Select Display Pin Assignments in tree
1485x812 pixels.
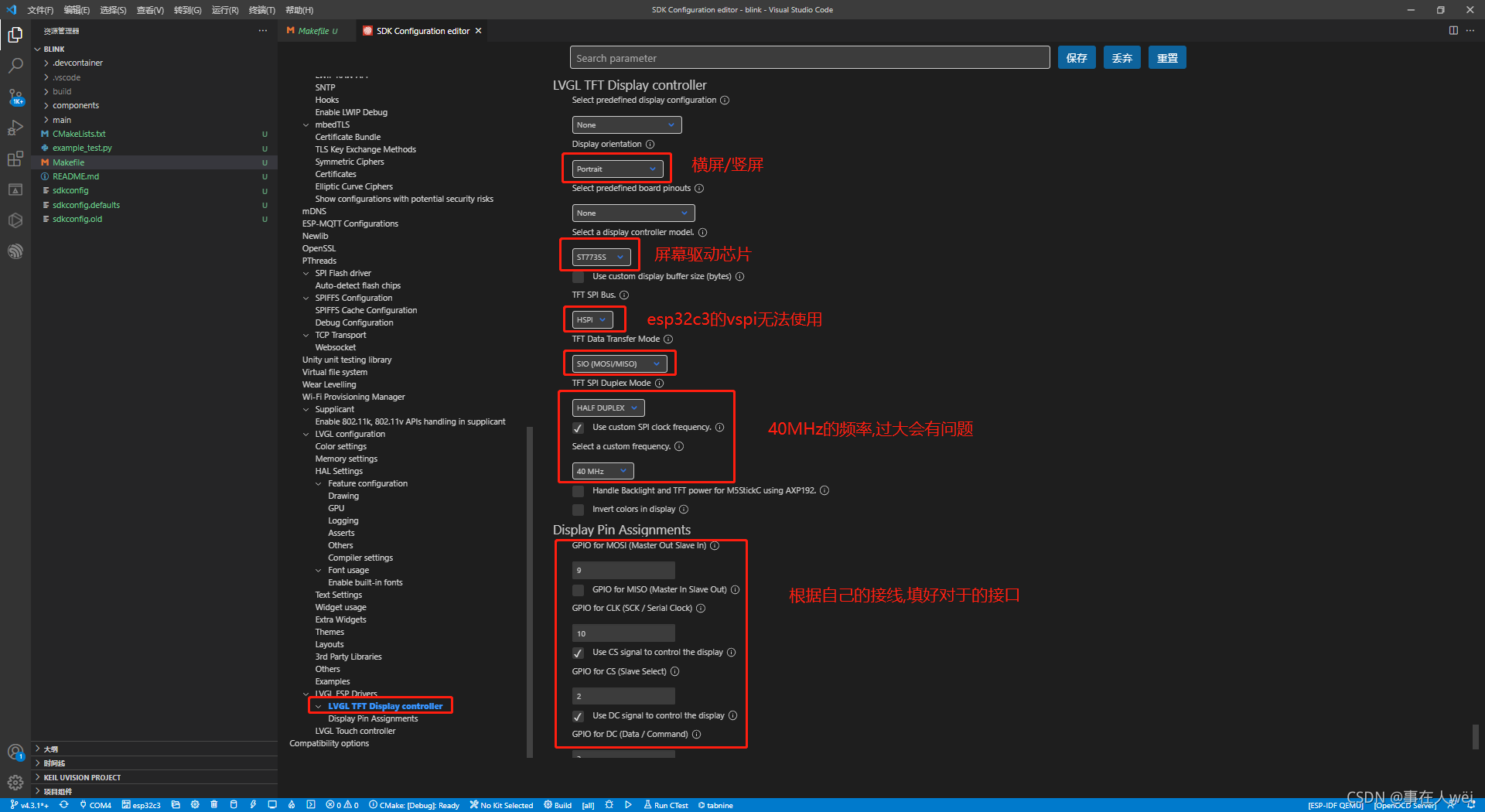pyautogui.click(x=373, y=719)
